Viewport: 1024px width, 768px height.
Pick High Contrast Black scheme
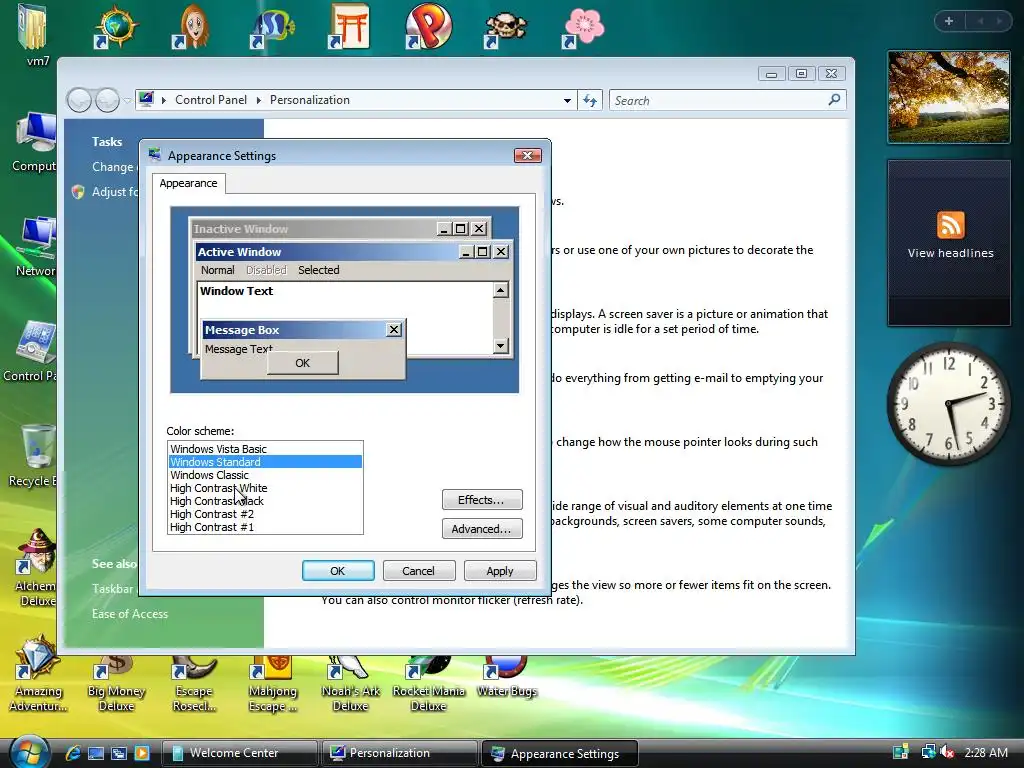coord(264,501)
